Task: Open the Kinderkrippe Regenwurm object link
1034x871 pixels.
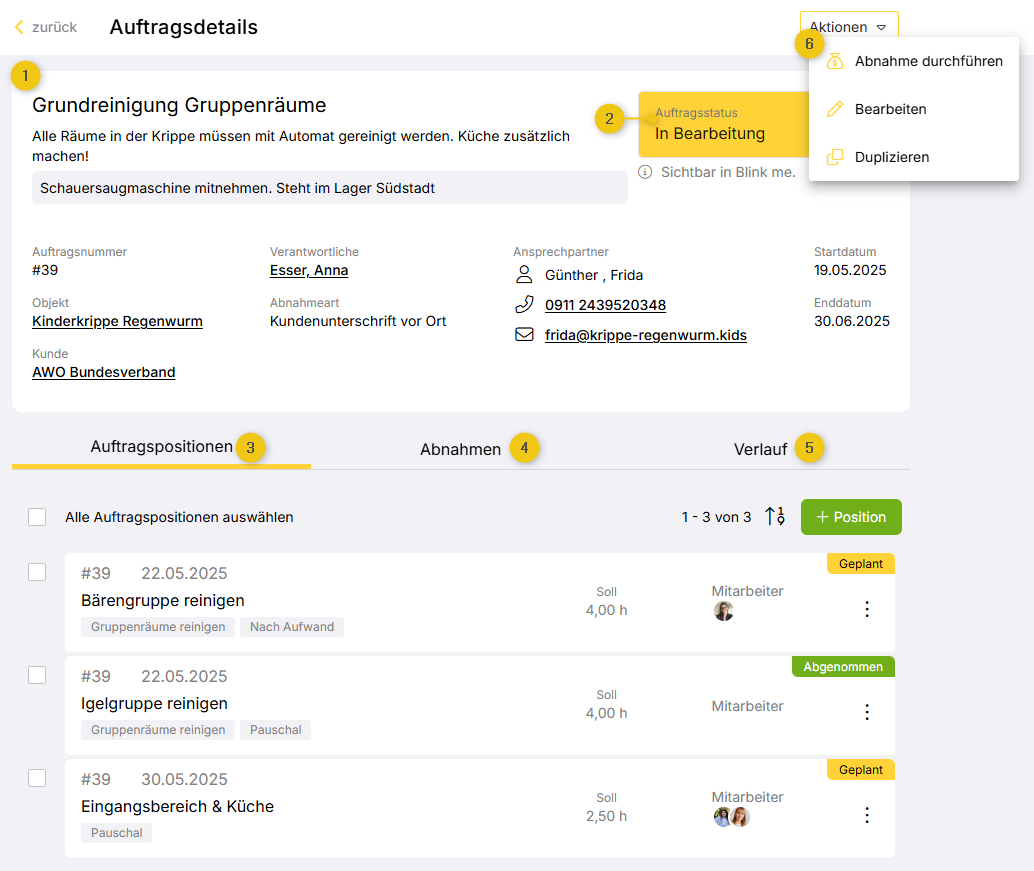Action: click(x=117, y=321)
